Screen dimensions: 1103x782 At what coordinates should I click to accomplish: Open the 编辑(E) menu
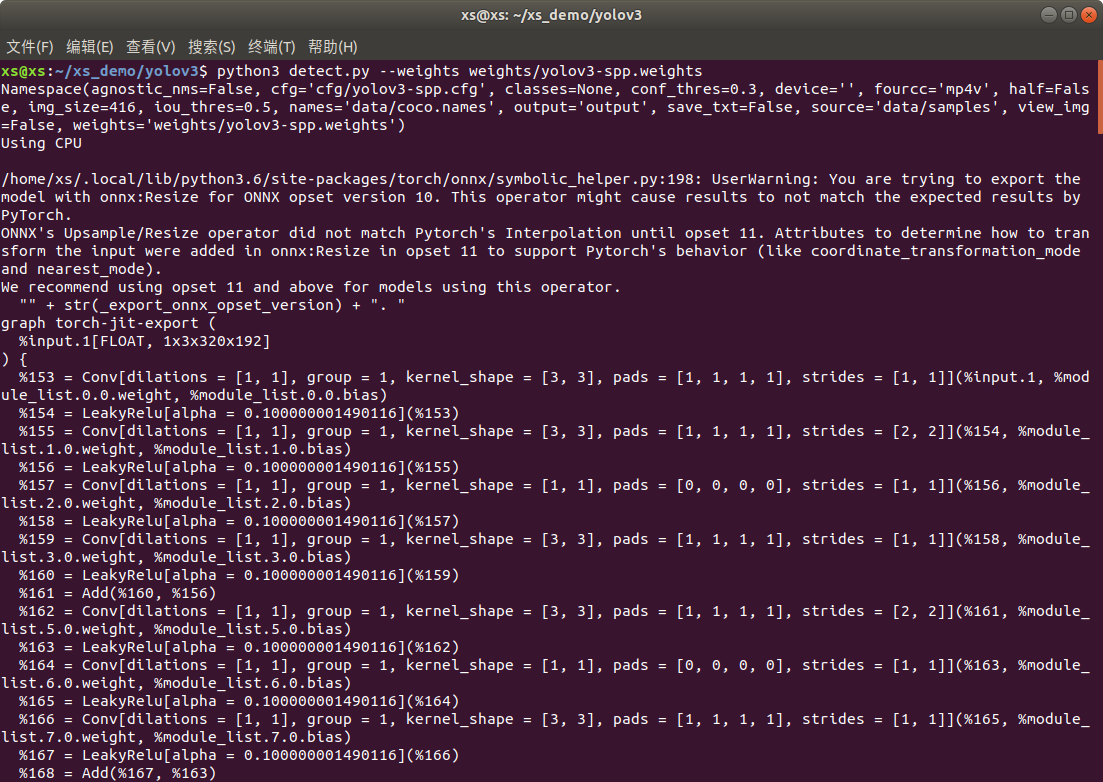[x=90, y=47]
